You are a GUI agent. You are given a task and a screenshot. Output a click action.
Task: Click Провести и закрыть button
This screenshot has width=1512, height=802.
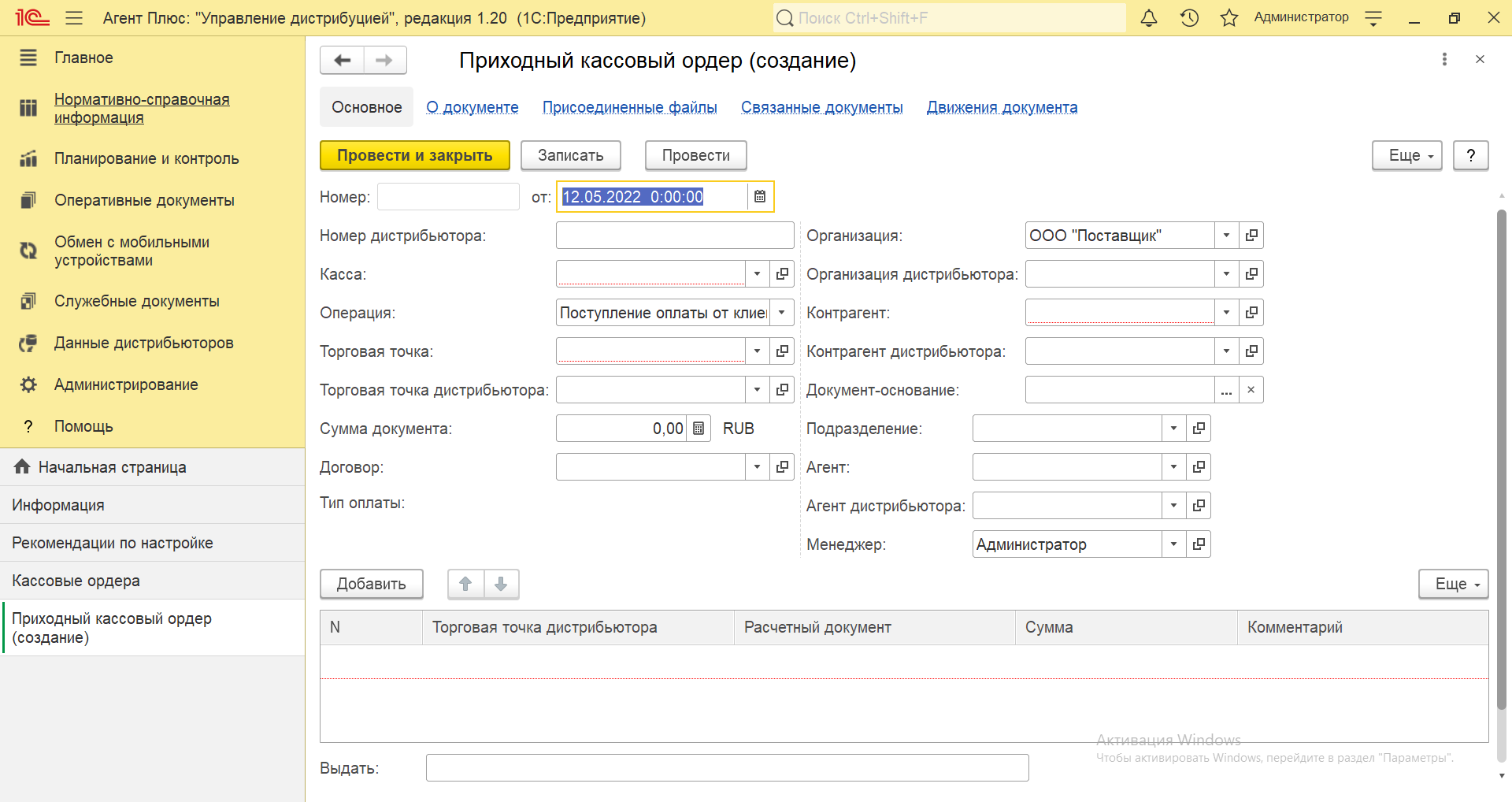pos(415,155)
